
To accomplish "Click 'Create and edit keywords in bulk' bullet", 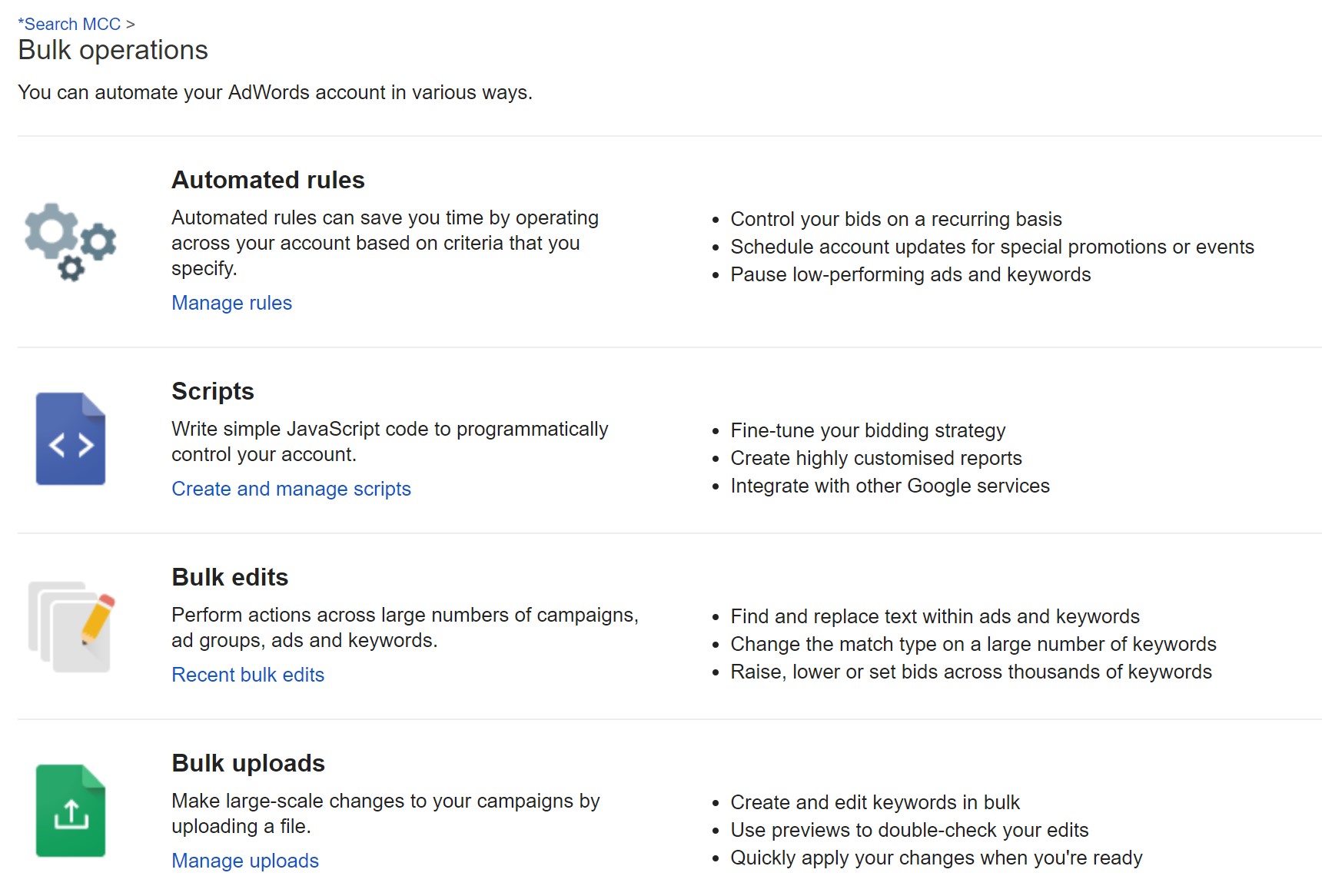I will click(875, 802).
